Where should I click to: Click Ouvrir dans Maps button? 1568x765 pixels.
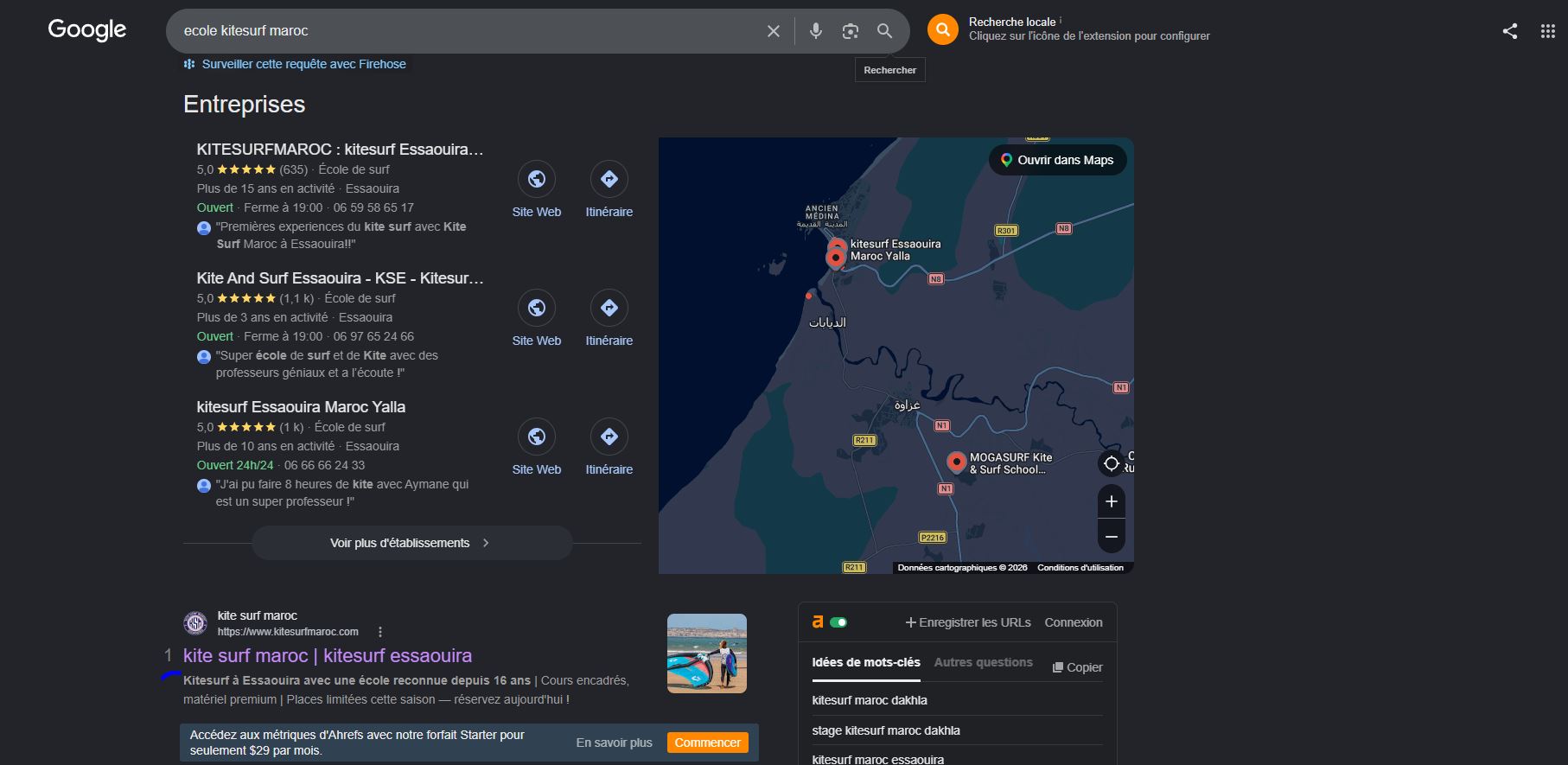click(1057, 160)
